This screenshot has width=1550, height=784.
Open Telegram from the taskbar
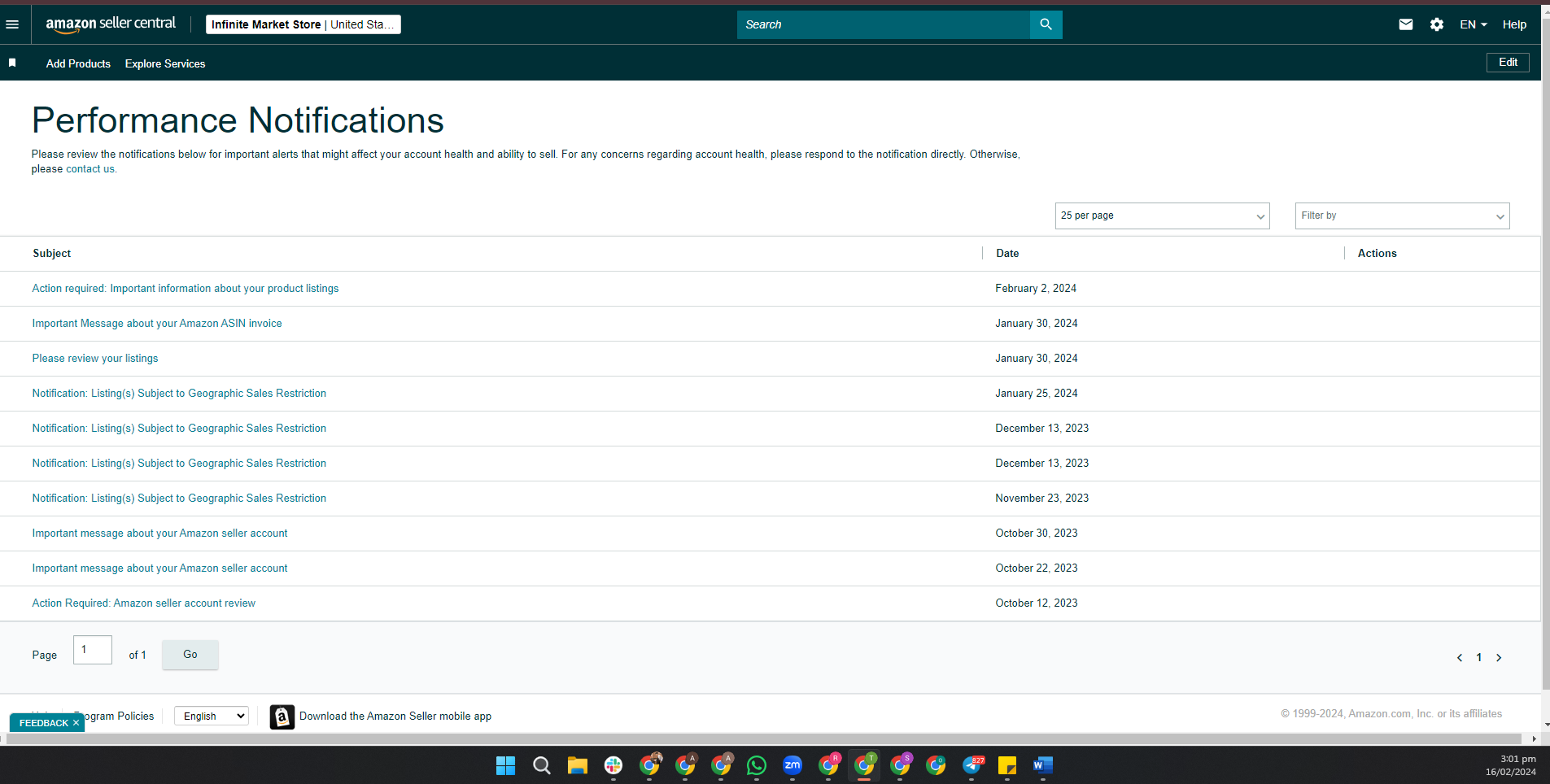click(x=972, y=765)
